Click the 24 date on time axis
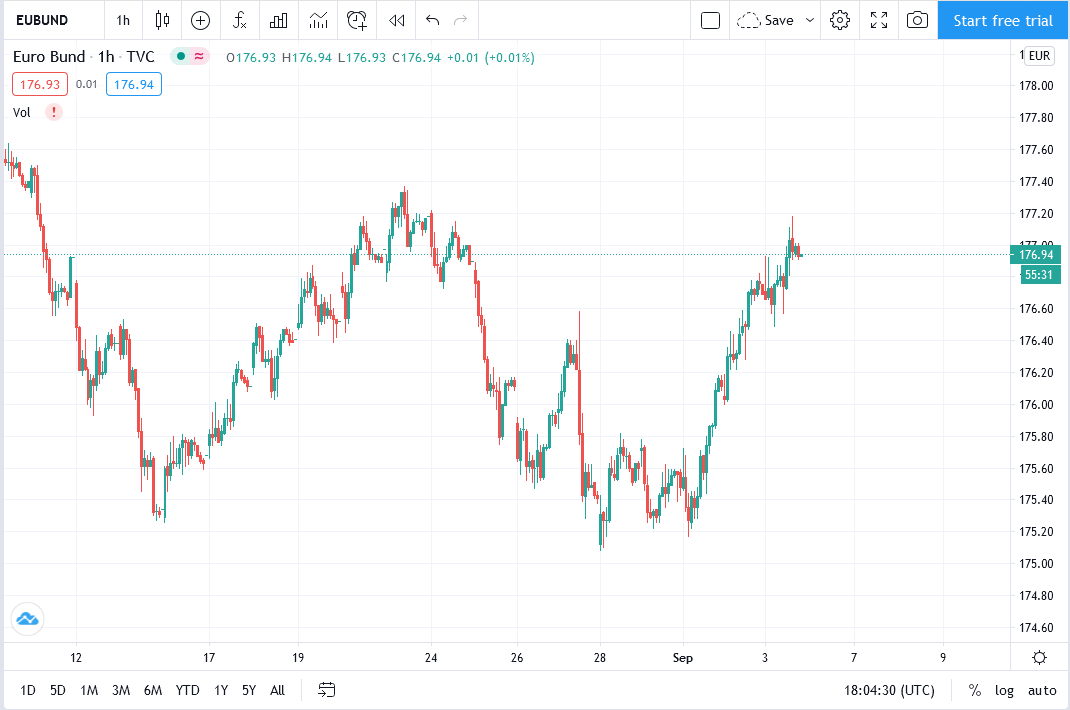1070x710 pixels. 431,658
